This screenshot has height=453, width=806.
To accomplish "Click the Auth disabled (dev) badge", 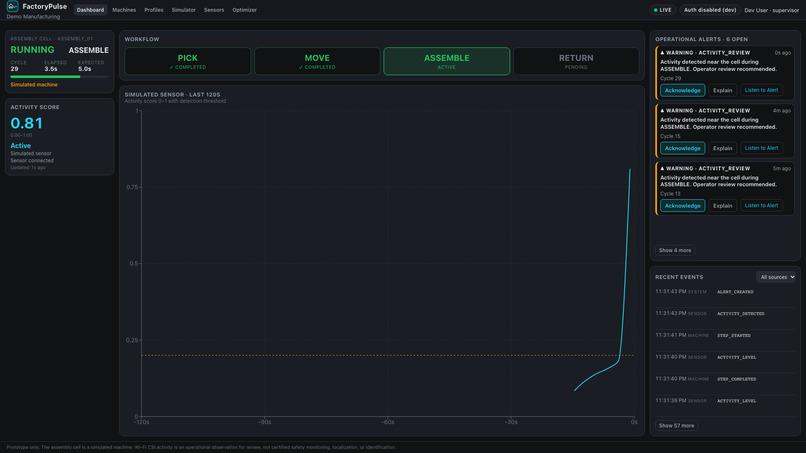I will [x=709, y=10].
